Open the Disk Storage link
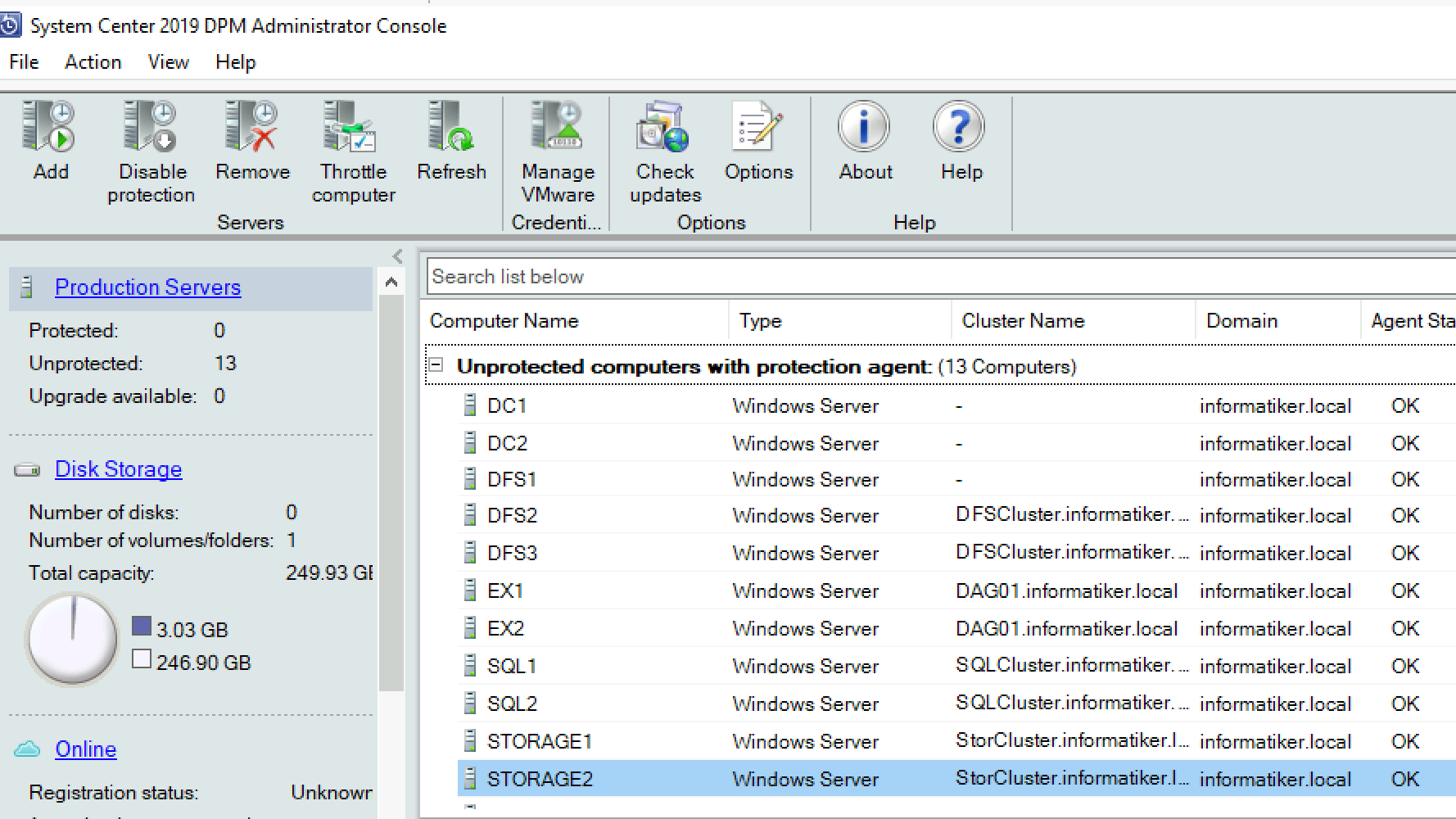Viewport: 1456px width, 819px height. [x=119, y=469]
